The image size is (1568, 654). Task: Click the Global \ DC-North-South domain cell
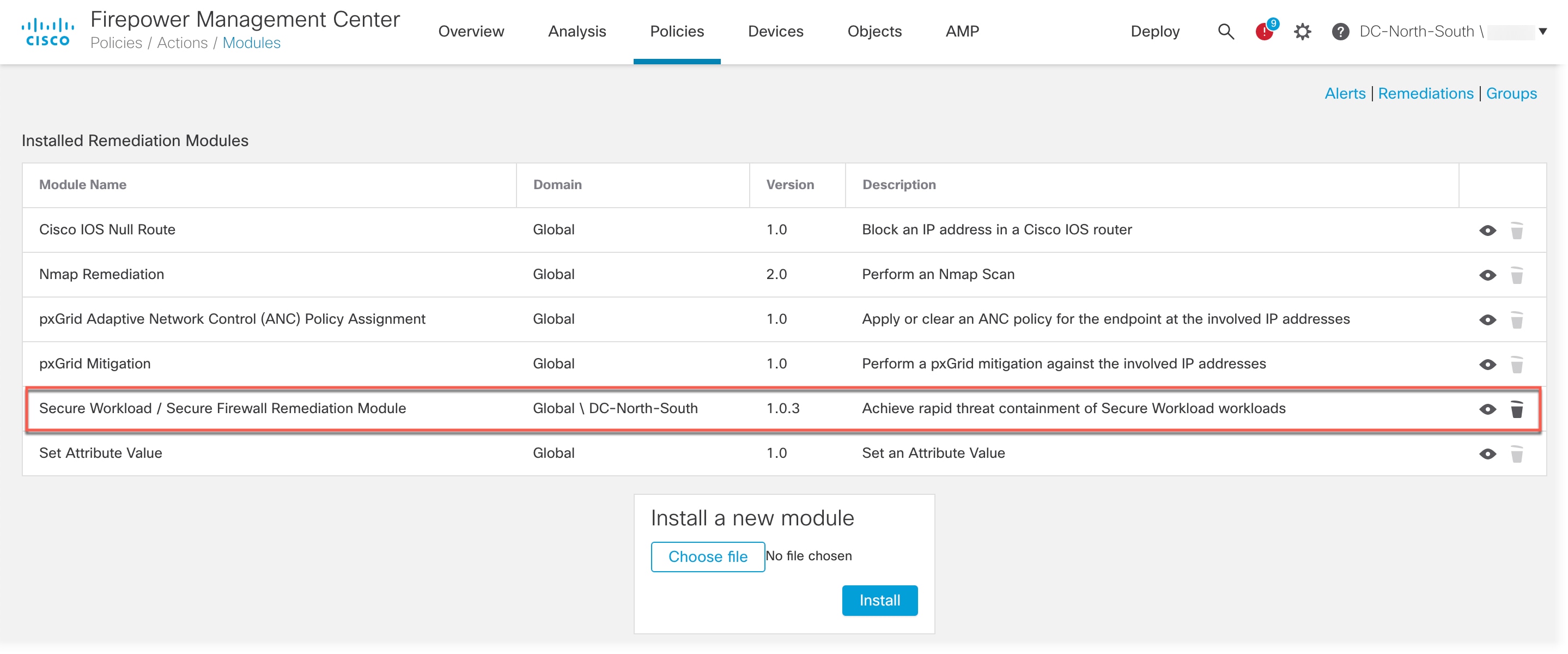(615, 408)
